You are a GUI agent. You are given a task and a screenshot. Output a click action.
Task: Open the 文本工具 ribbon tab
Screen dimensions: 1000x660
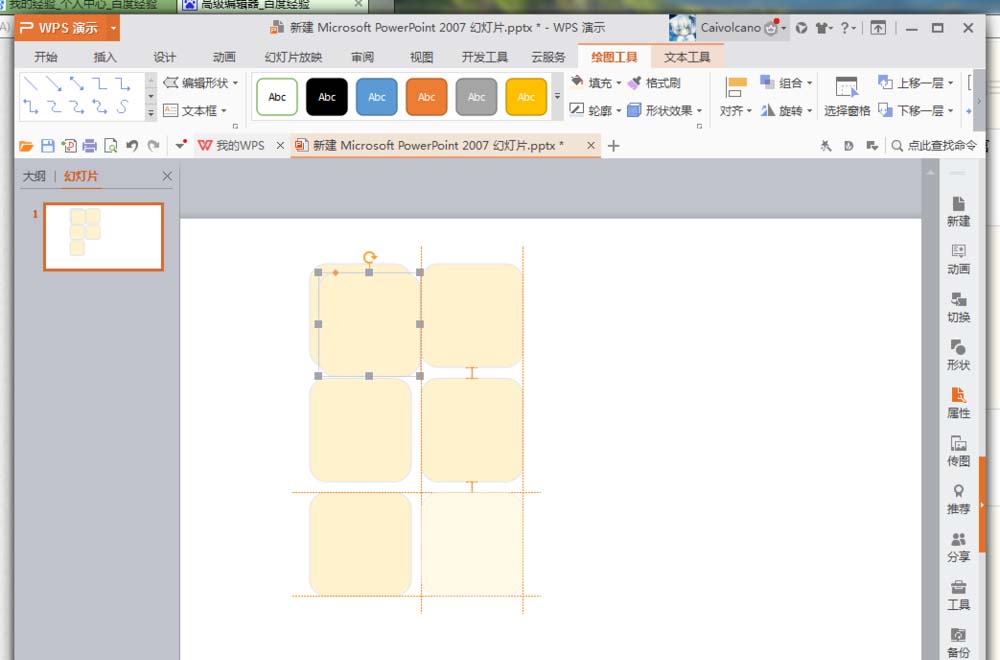point(687,57)
